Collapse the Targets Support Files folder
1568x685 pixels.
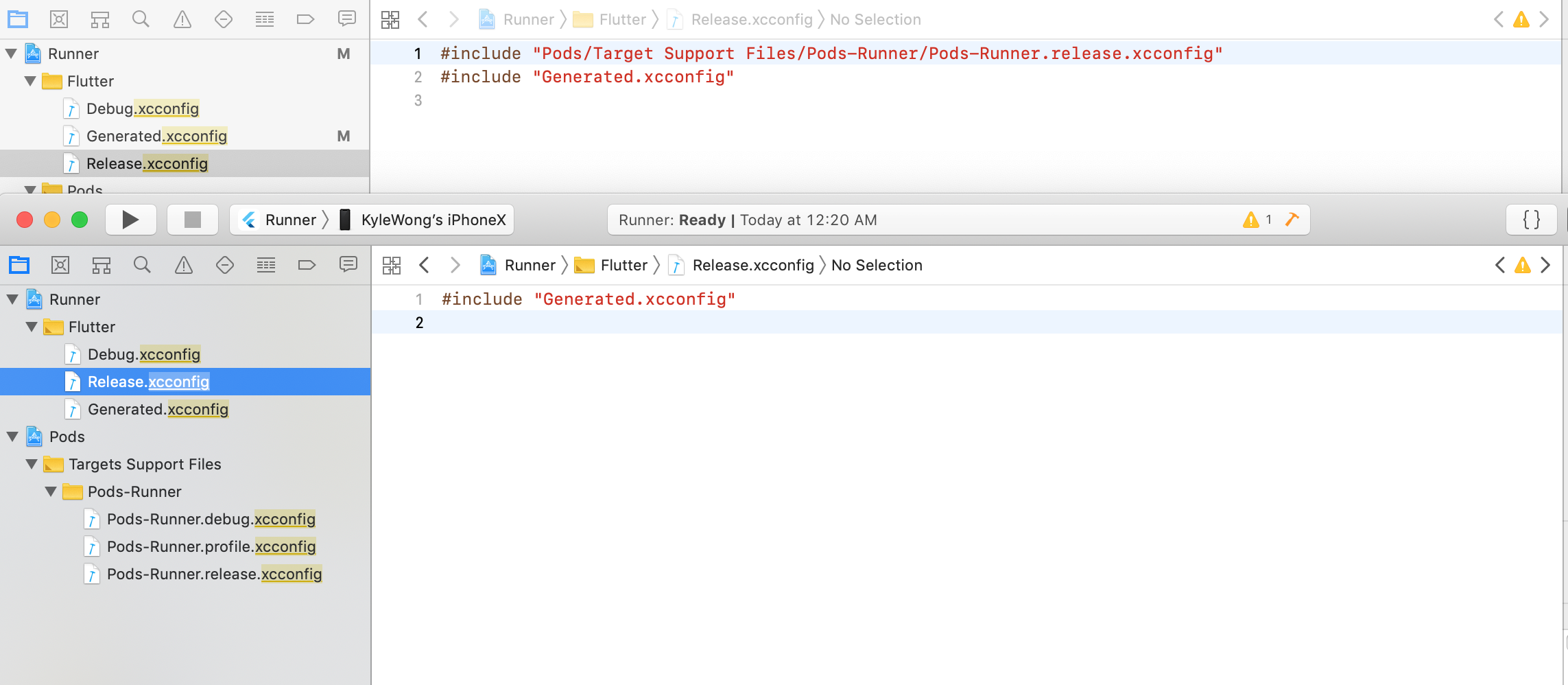(x=31, y=464)
